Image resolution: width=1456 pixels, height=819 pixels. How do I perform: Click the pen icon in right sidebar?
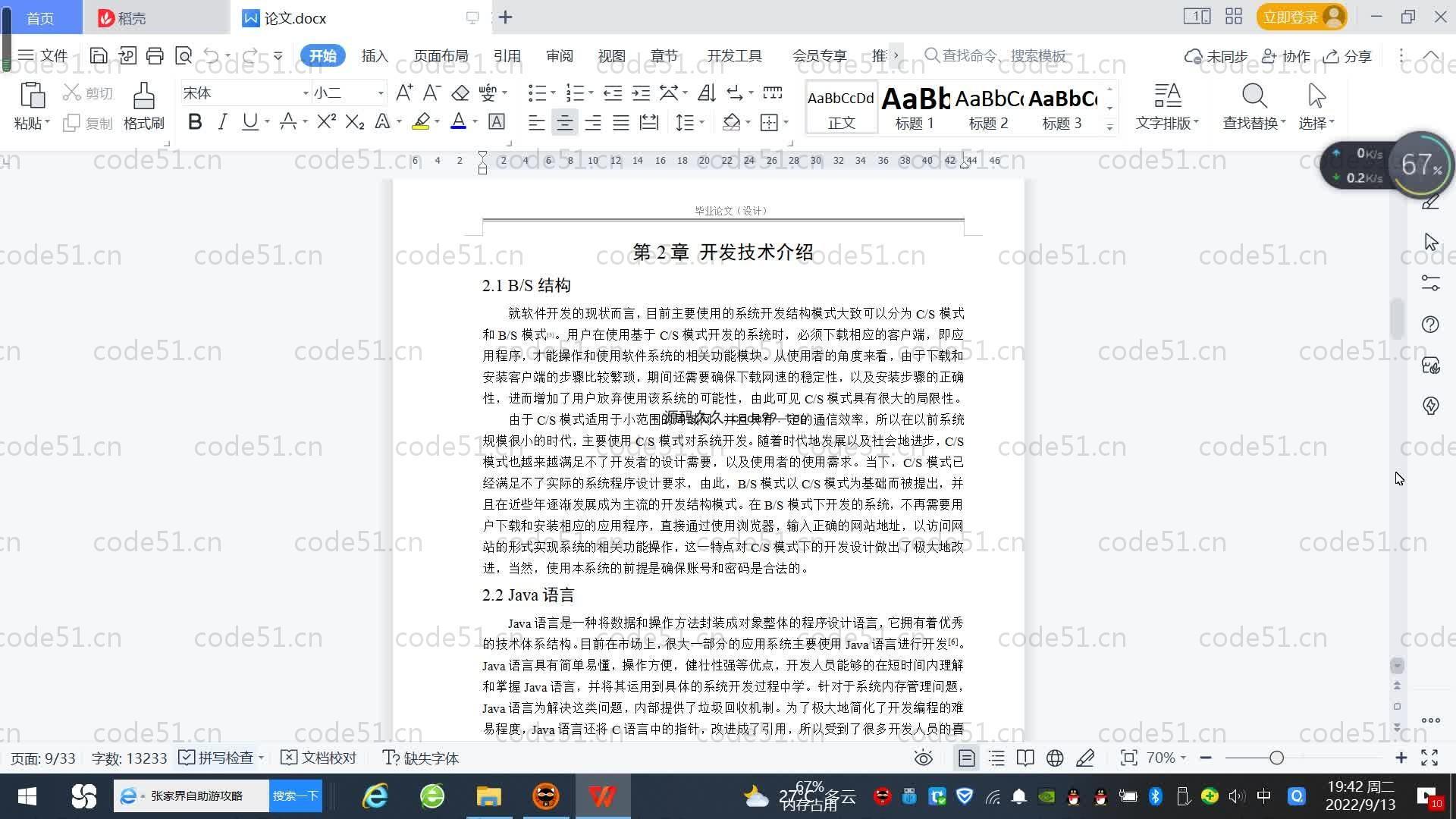(1430, 202)
